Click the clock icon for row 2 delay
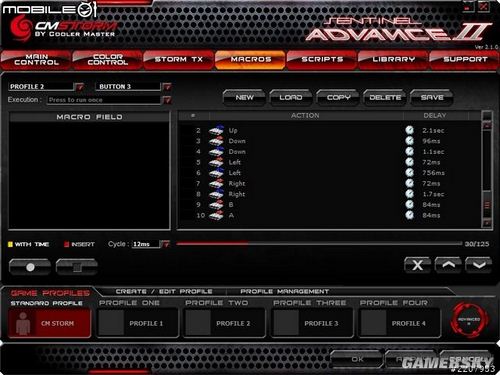This screenshot has height=375, width=500. pos(410,130)
